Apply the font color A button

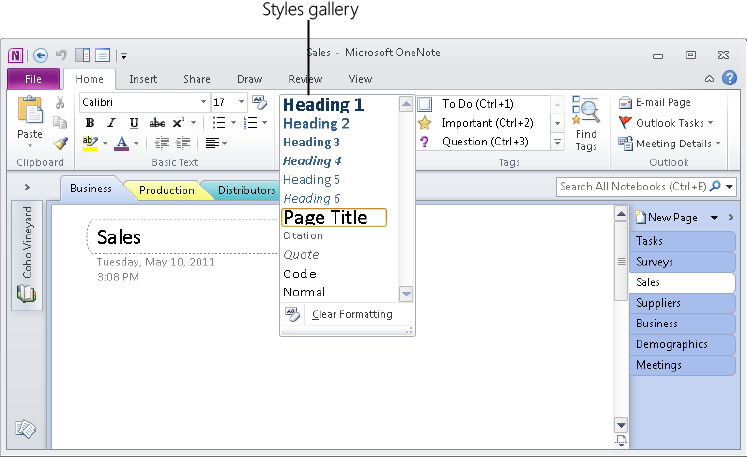122,143
